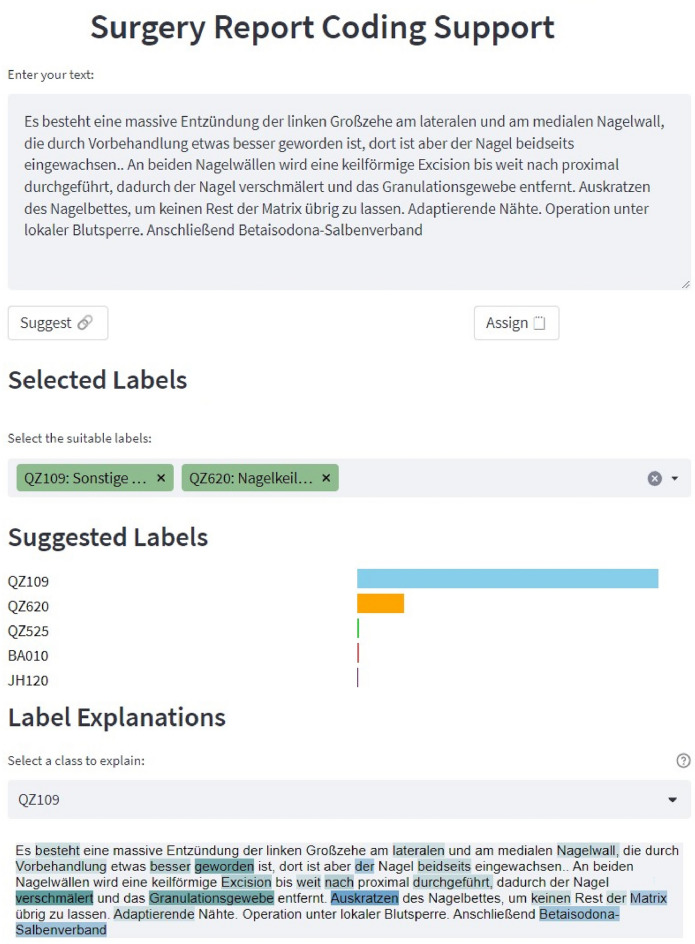Click the link icon on Suggest button
The height and width of the screenshot is (944, 695).
click(85, 323)
